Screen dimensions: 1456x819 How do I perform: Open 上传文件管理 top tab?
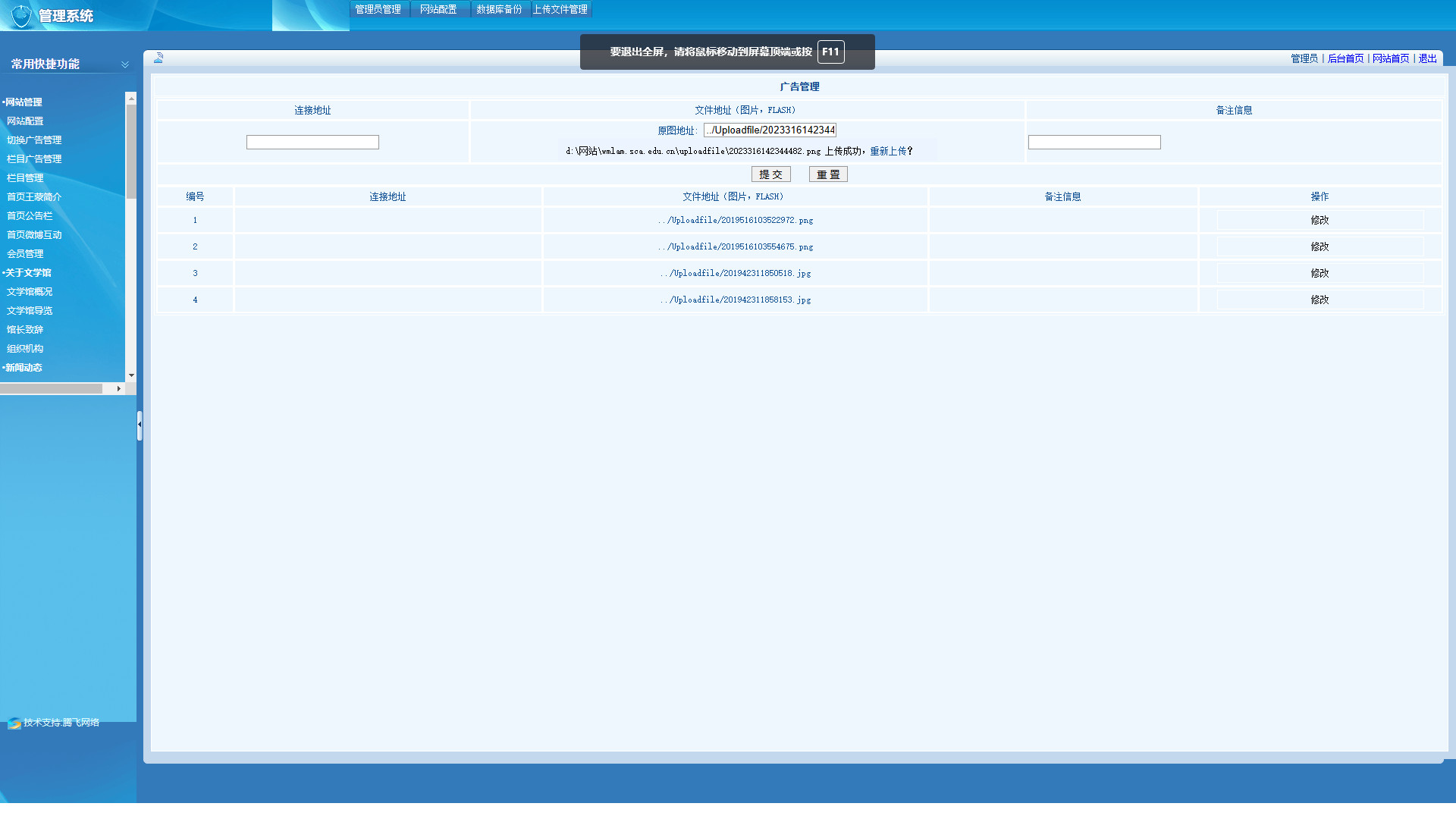click(x=560, y=9)
